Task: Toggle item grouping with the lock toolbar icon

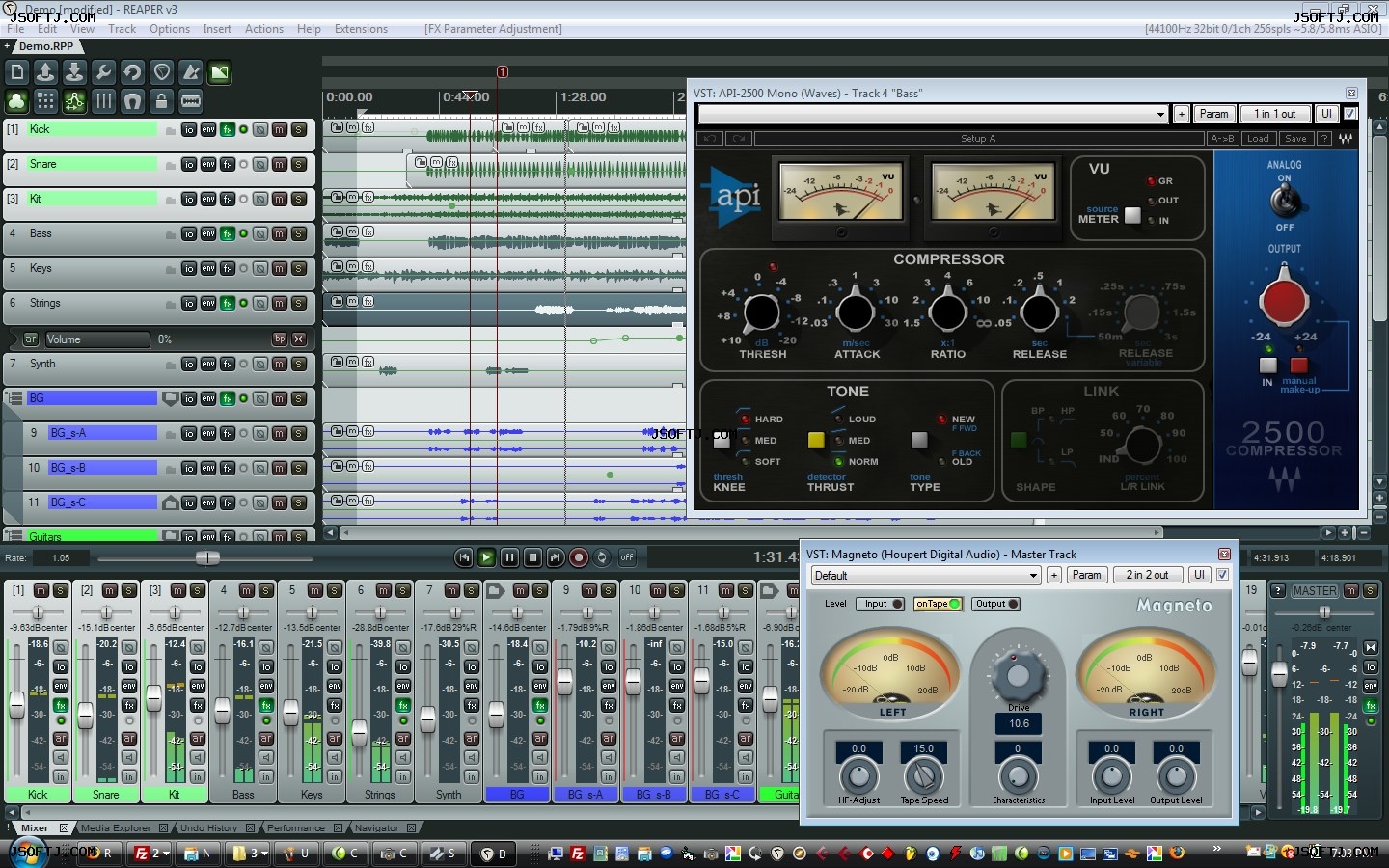Action: pos(161,101)
